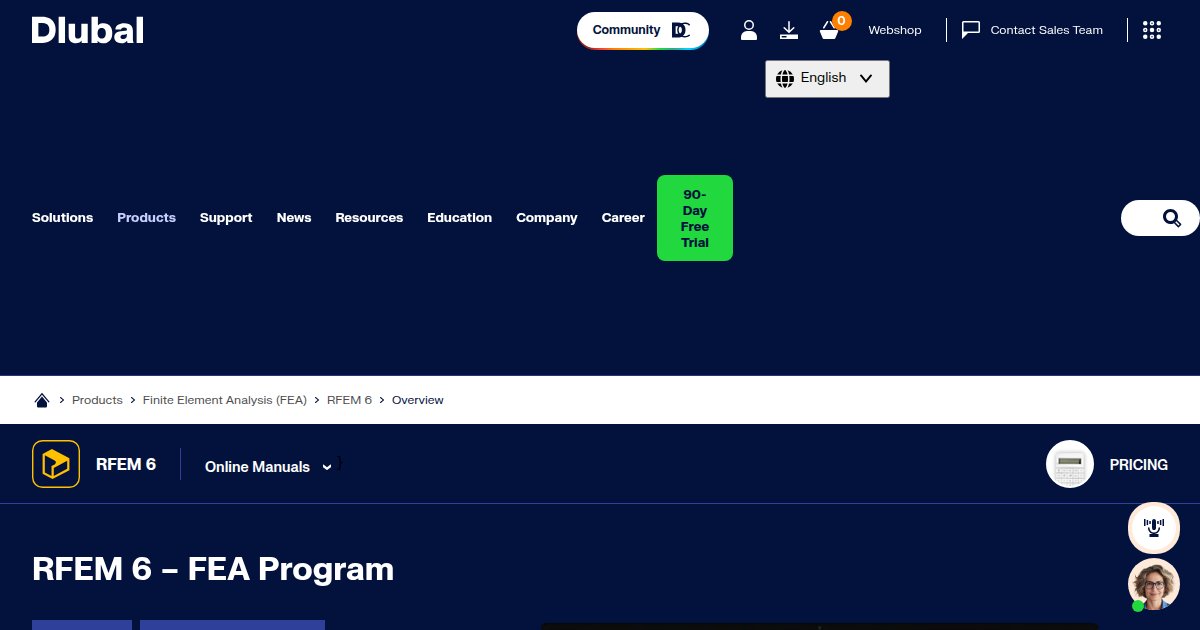Open the shopping basket icon

[829, 31]
